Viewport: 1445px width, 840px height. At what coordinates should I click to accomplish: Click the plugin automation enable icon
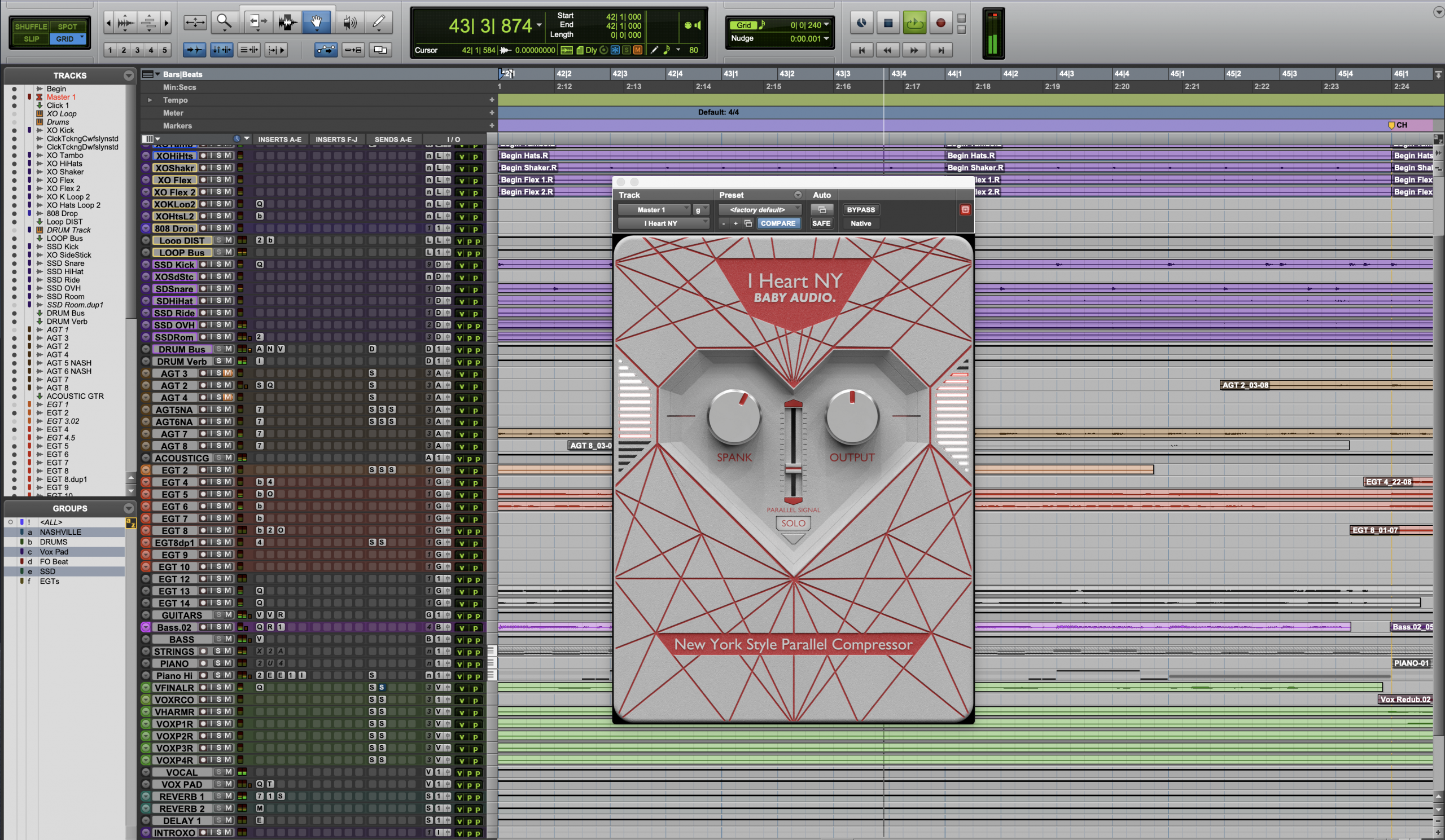(x=822, y=210)
